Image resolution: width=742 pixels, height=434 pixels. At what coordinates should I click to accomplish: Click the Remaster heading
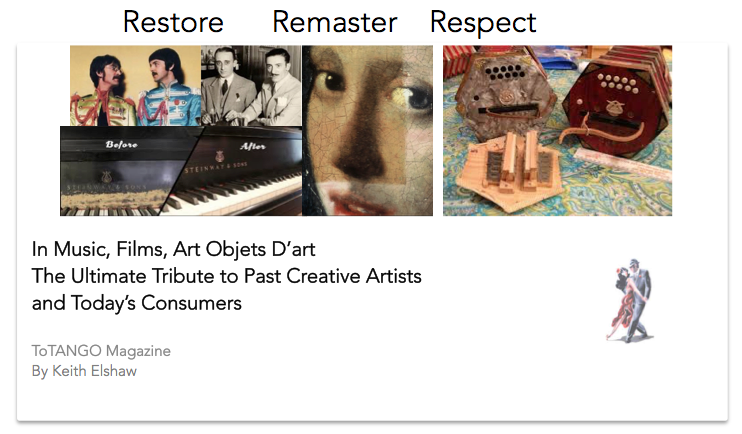pos(335,22)
